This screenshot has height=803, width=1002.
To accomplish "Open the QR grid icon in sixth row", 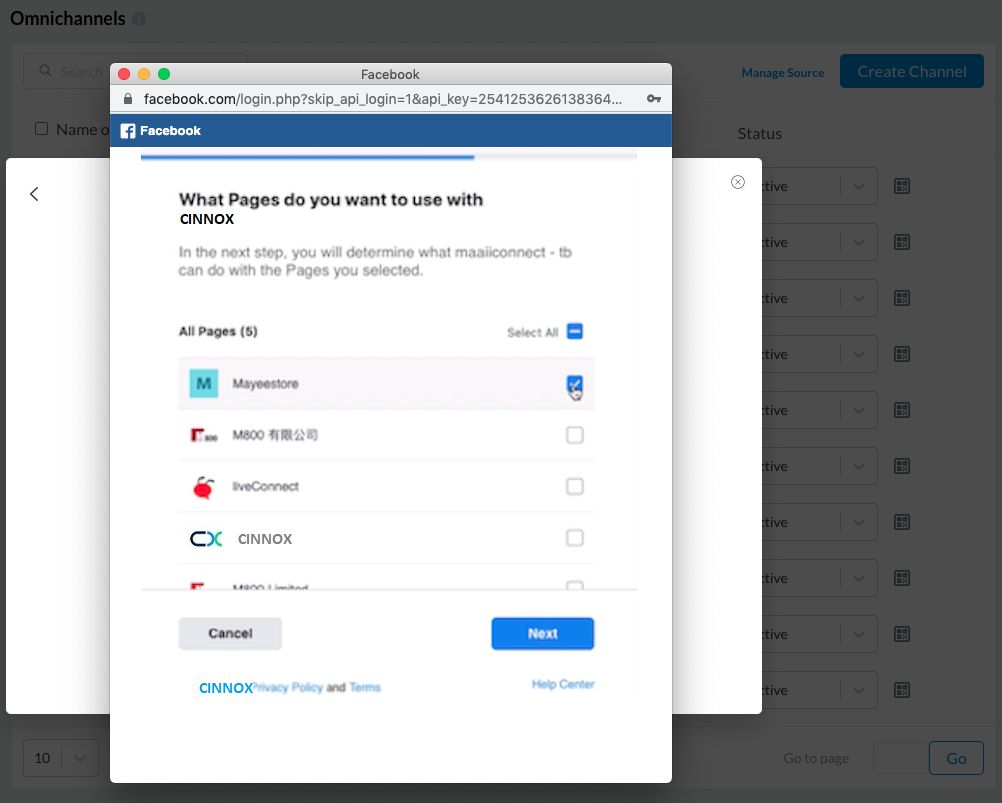I will [902, 466].
